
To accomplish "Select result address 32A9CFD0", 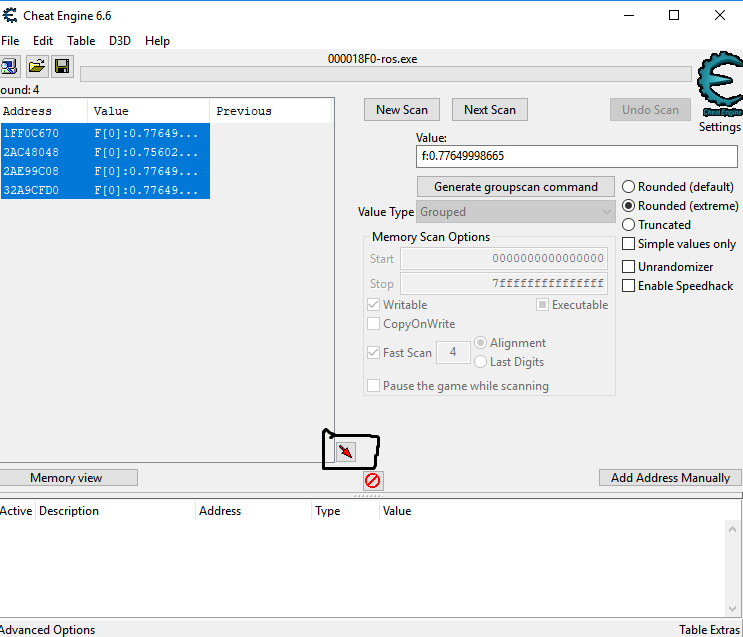I will coord(31,190).
